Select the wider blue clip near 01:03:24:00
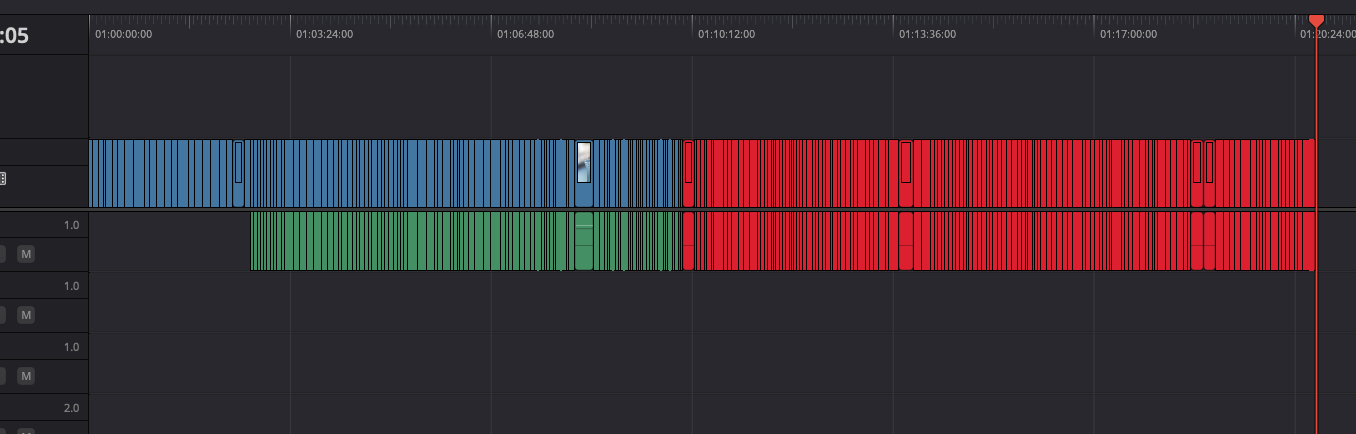This screenshot has width=1356, height=434. (238, 173)
